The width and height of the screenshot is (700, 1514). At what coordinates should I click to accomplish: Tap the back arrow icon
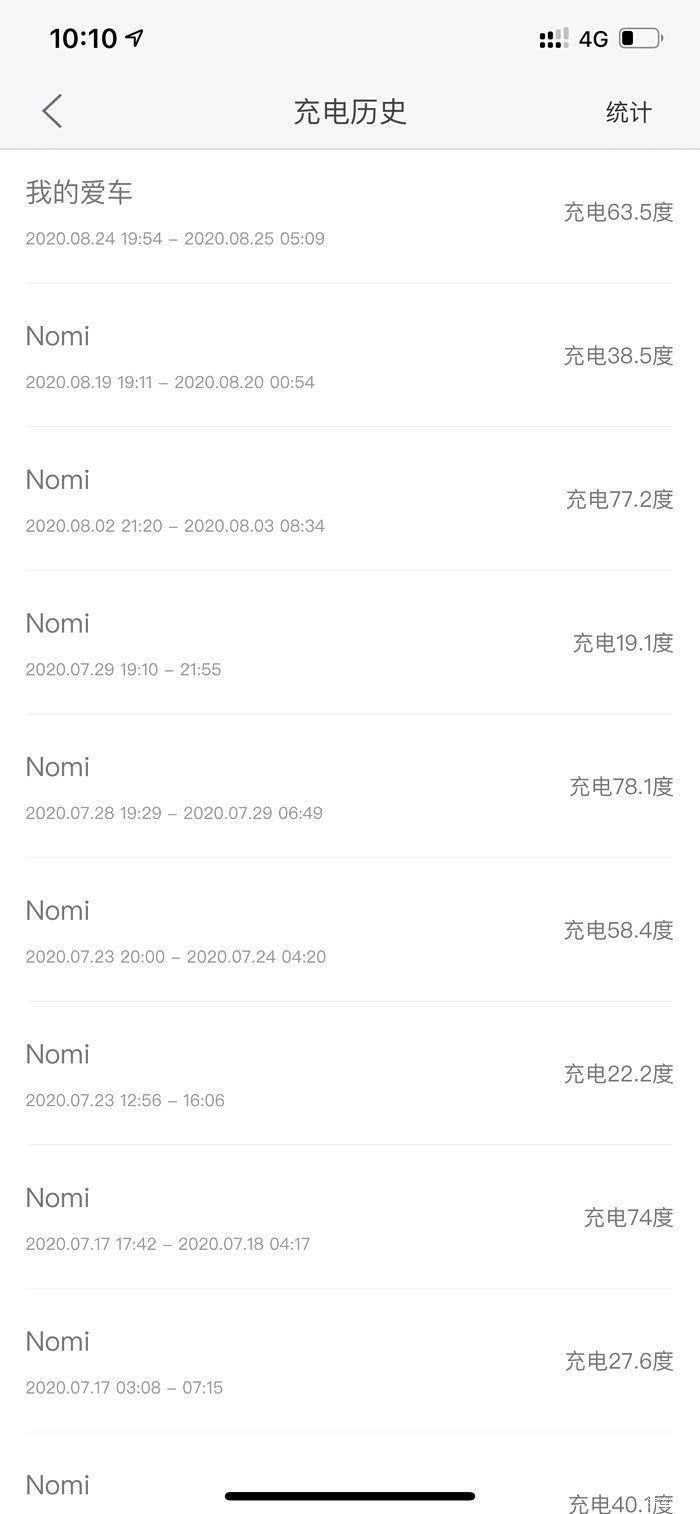click(52, 111)
